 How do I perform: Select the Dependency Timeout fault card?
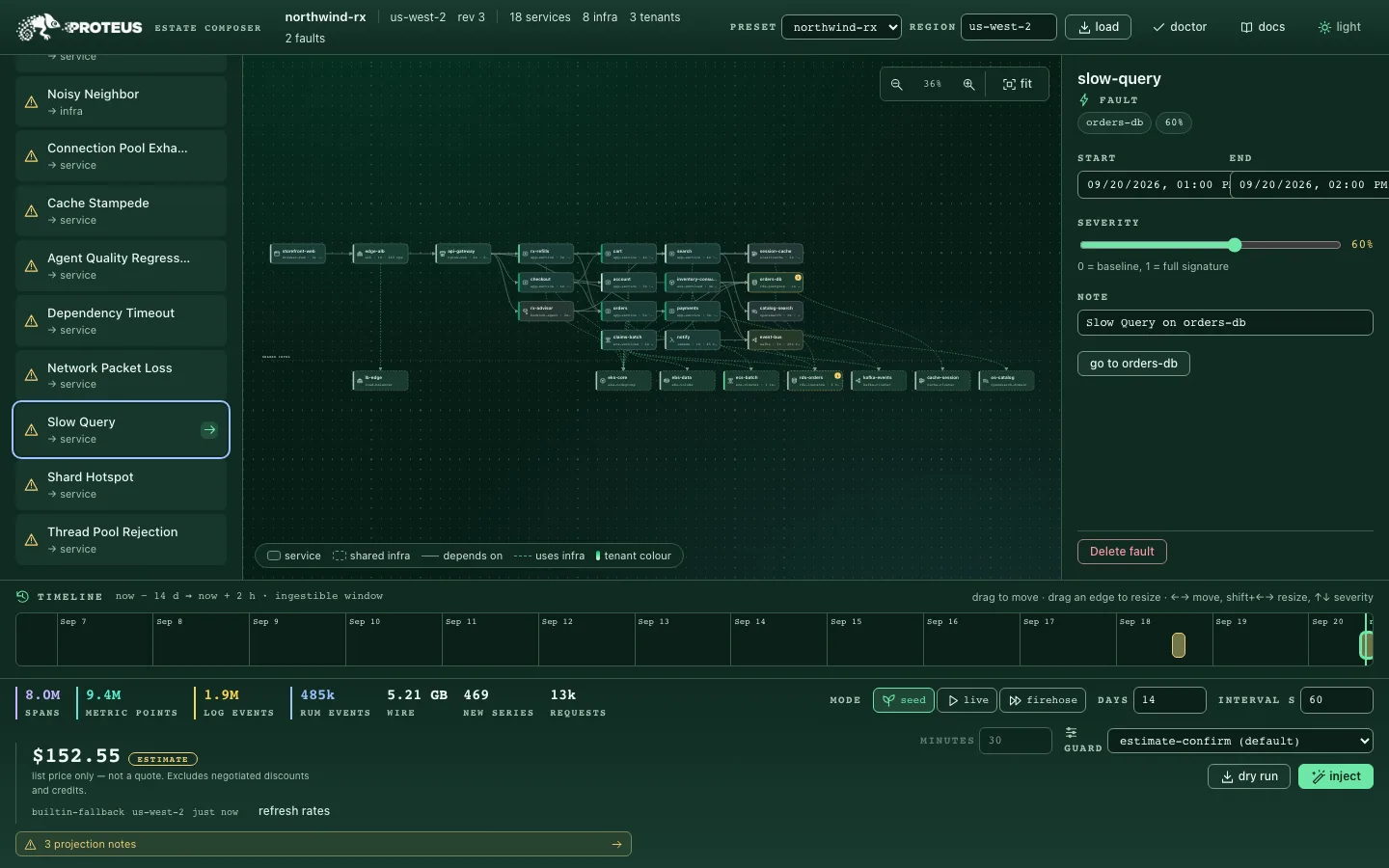(x=121, y=321)
